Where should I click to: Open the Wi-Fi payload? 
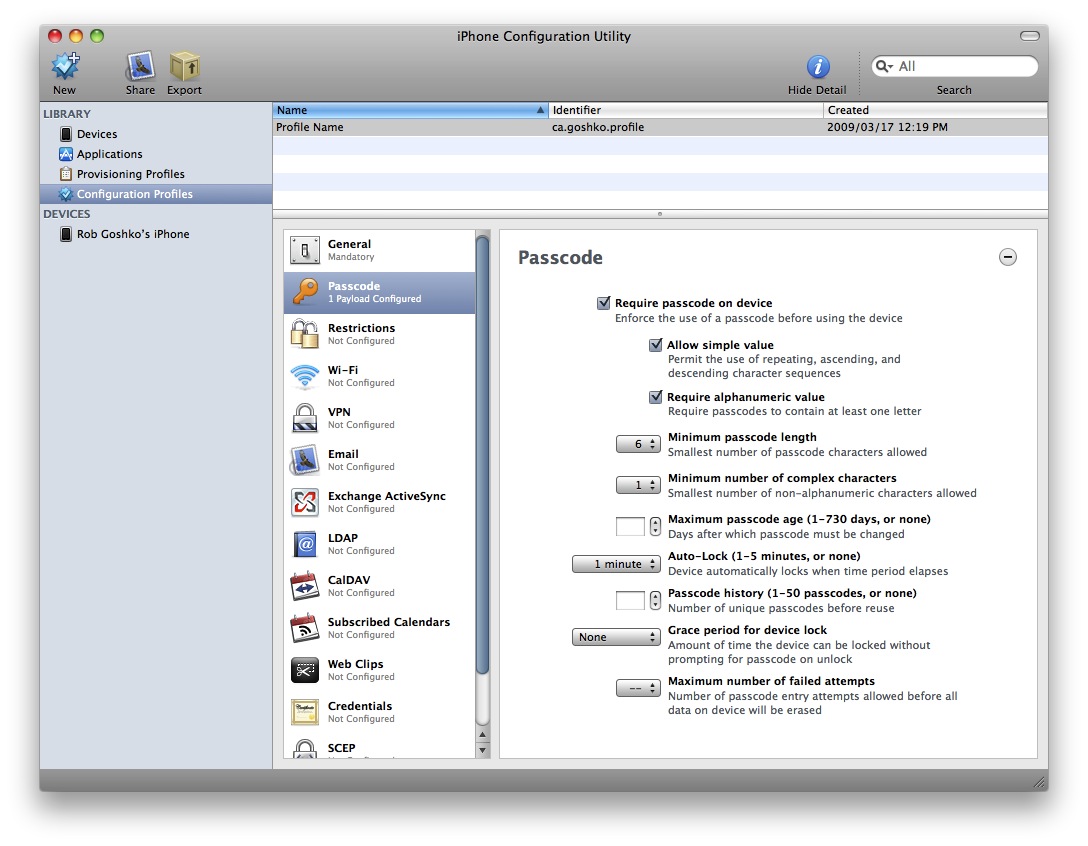click(380, 376)
